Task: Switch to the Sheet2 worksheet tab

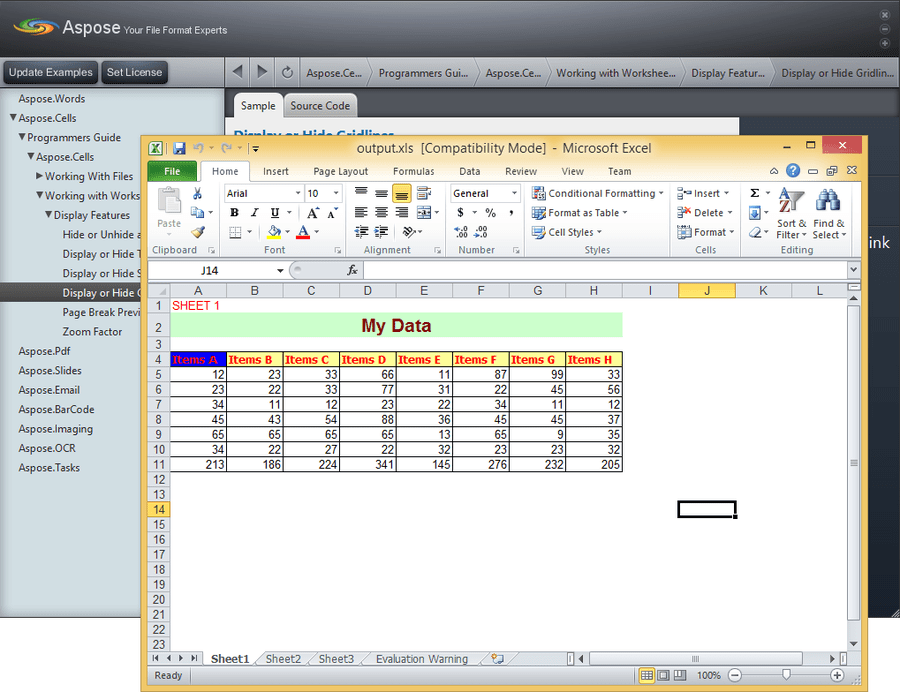Action: (x=283, y=659)
